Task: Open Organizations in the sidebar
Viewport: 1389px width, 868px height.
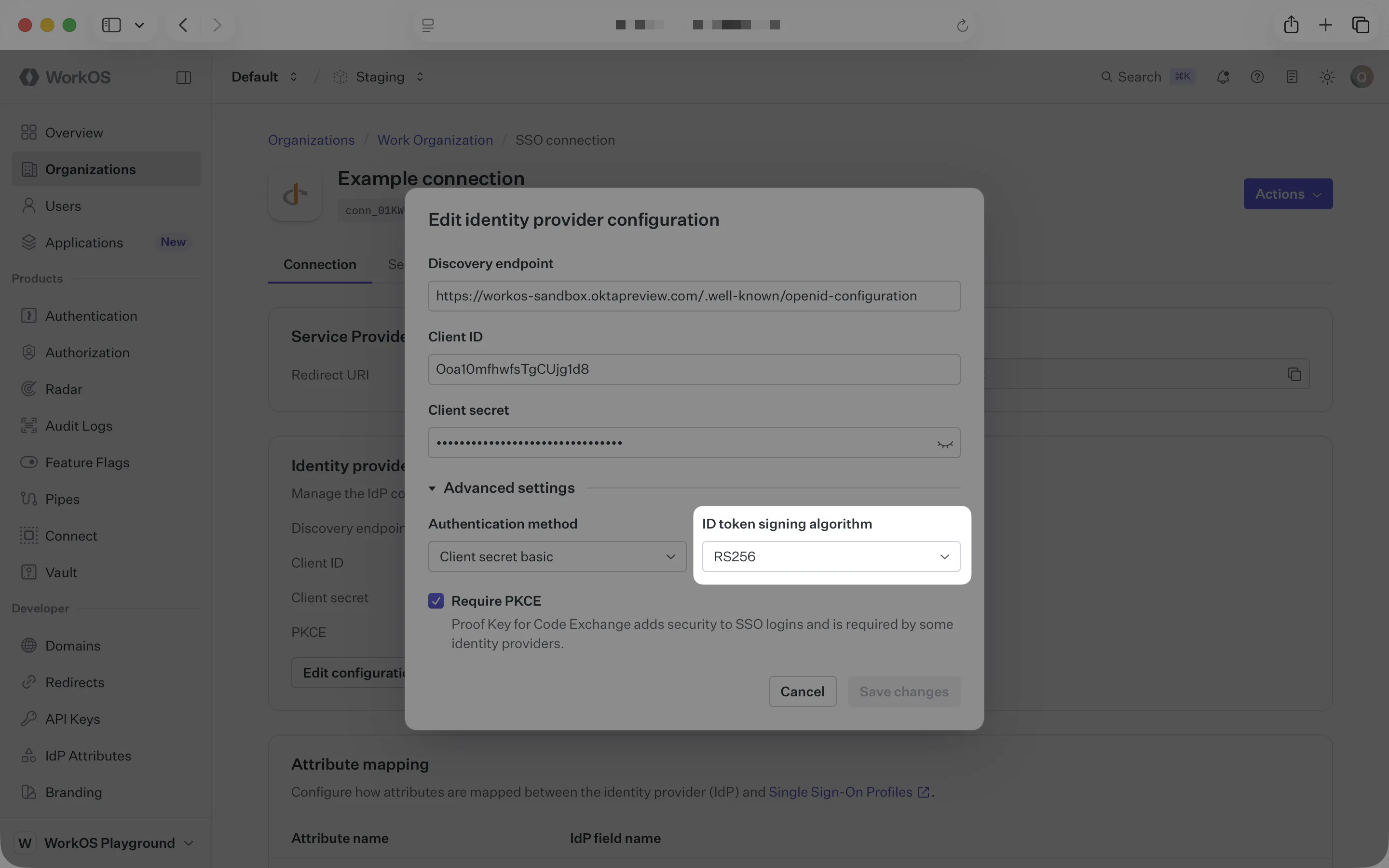Action: click(x=106, y=169)
